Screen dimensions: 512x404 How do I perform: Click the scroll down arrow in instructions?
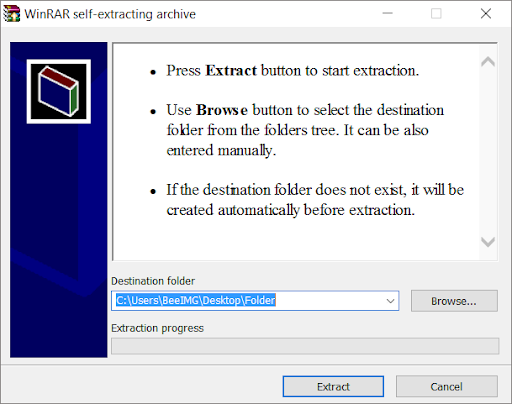[488, 242]
